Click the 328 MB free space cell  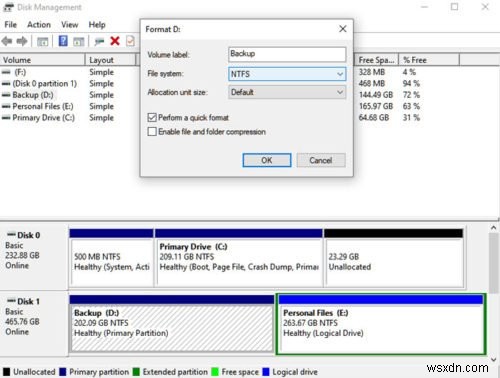tap(372, 72)
